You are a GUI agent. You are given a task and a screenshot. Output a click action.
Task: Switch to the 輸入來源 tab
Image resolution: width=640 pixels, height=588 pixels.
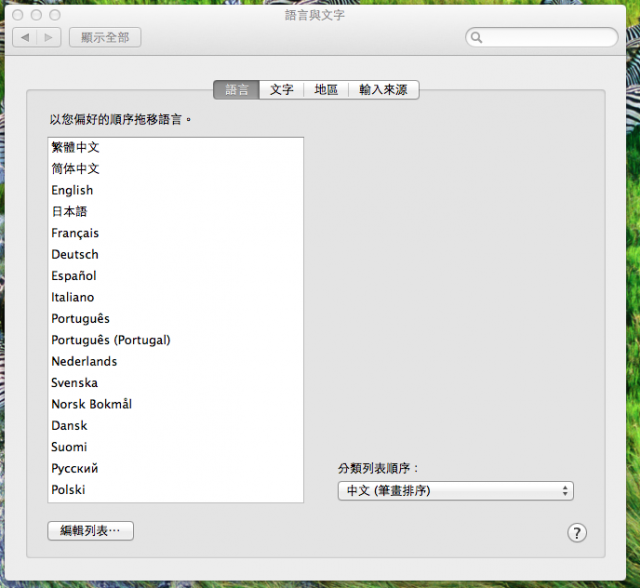[x=383, y=90]
